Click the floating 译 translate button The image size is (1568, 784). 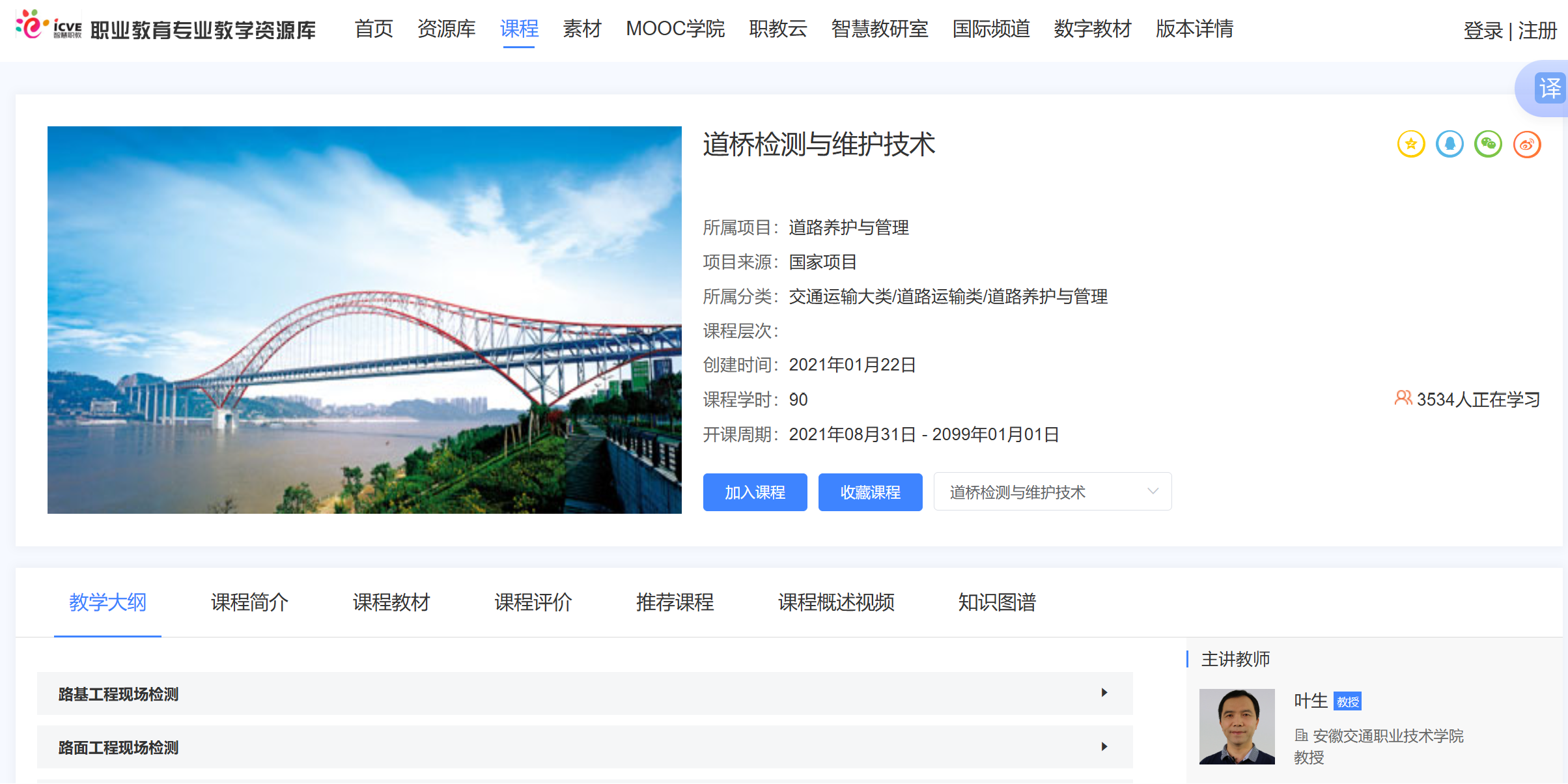[x=1552, y=89]
